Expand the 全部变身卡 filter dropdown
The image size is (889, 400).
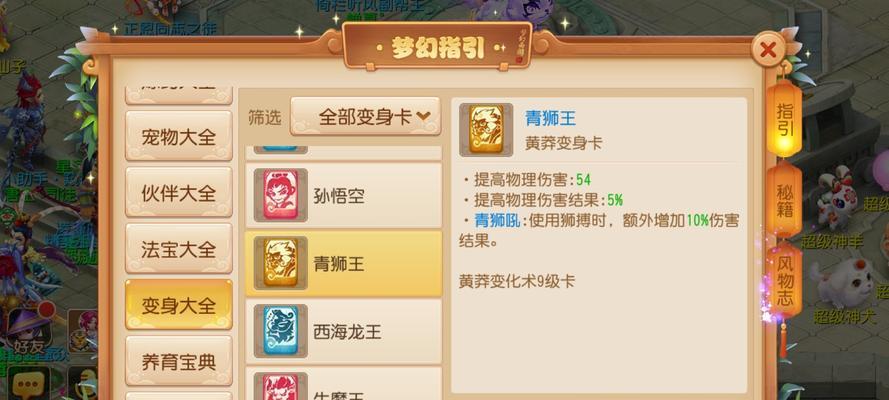(365, 116)
